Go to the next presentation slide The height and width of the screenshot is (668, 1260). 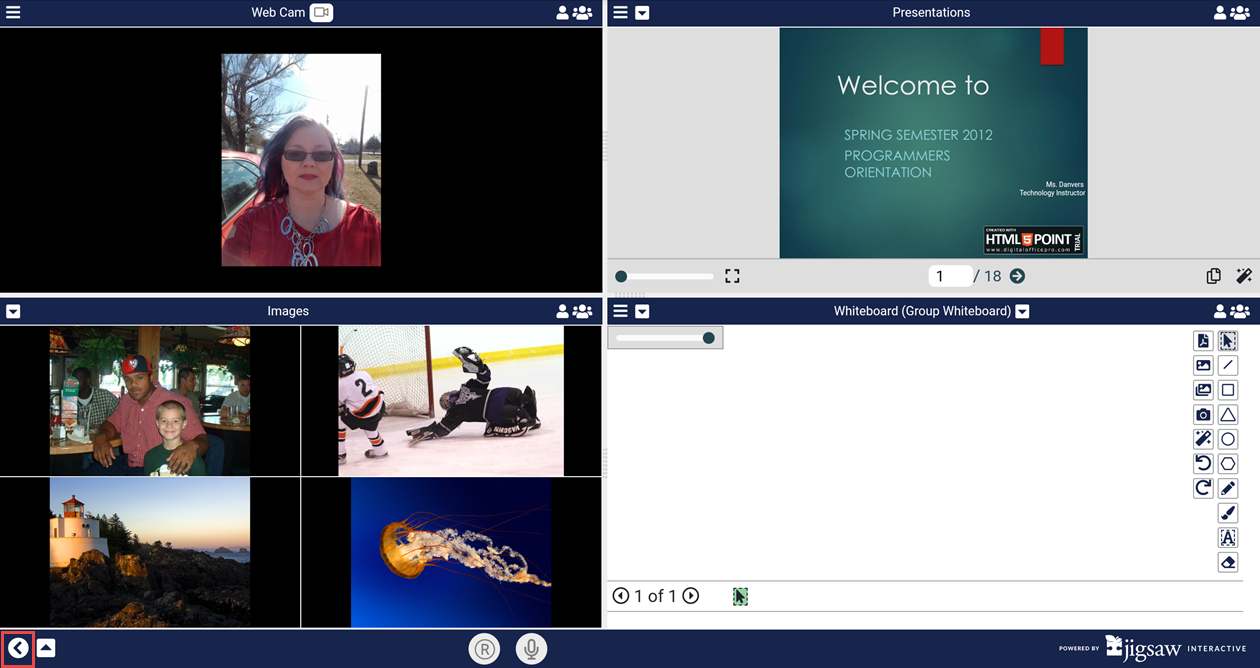click(x=1017, y=276)
